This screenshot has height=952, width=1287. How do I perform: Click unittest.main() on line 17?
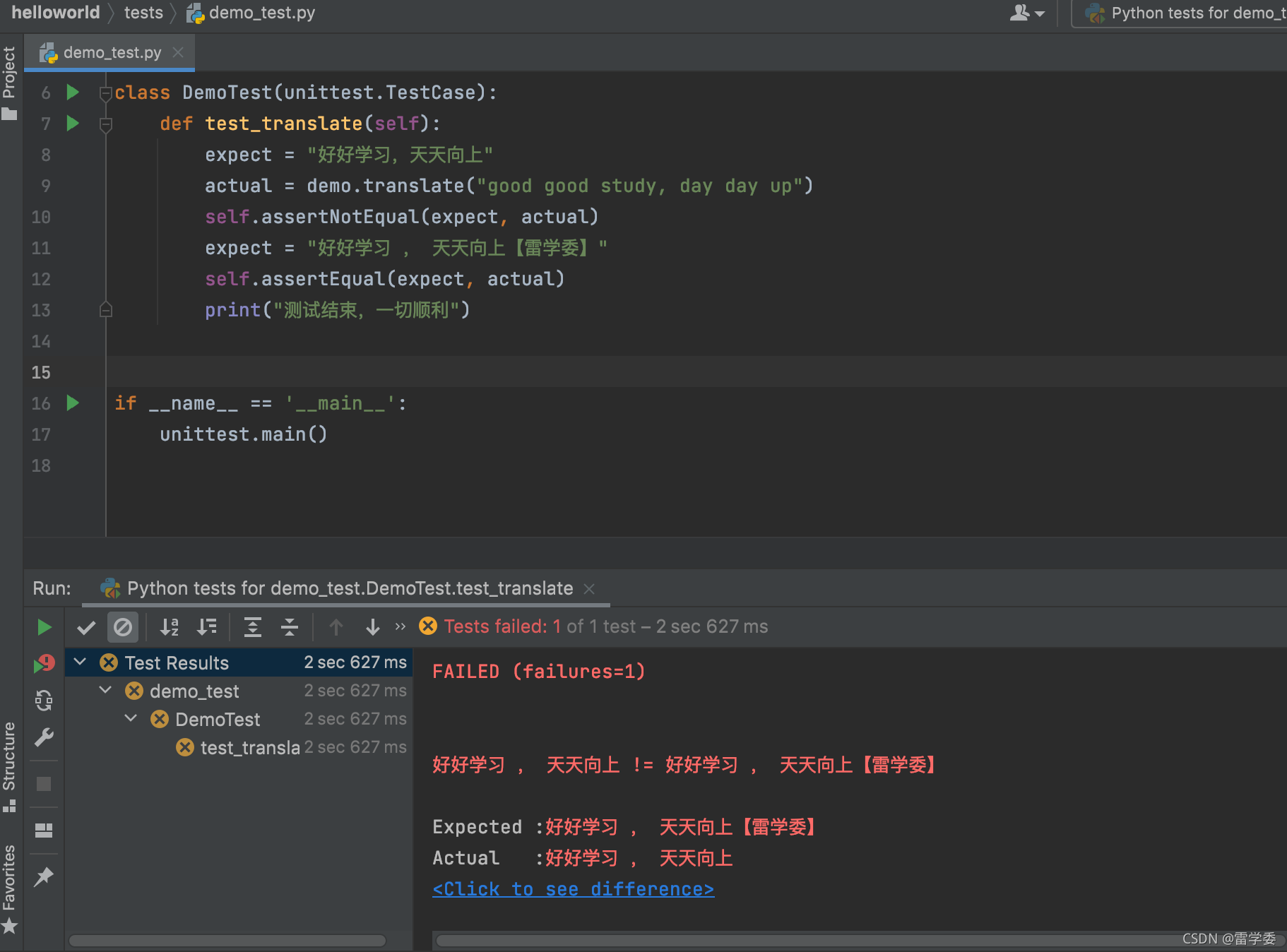244,434
